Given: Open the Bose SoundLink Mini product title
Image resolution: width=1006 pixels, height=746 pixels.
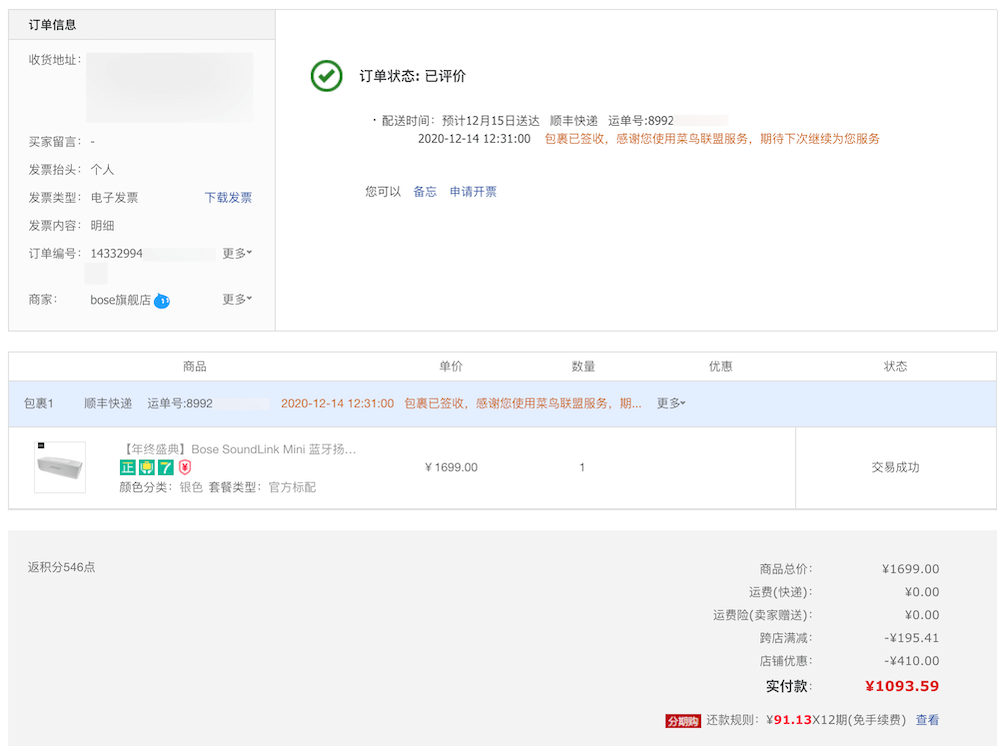Looking at the screenshot, I should (237, 449).
